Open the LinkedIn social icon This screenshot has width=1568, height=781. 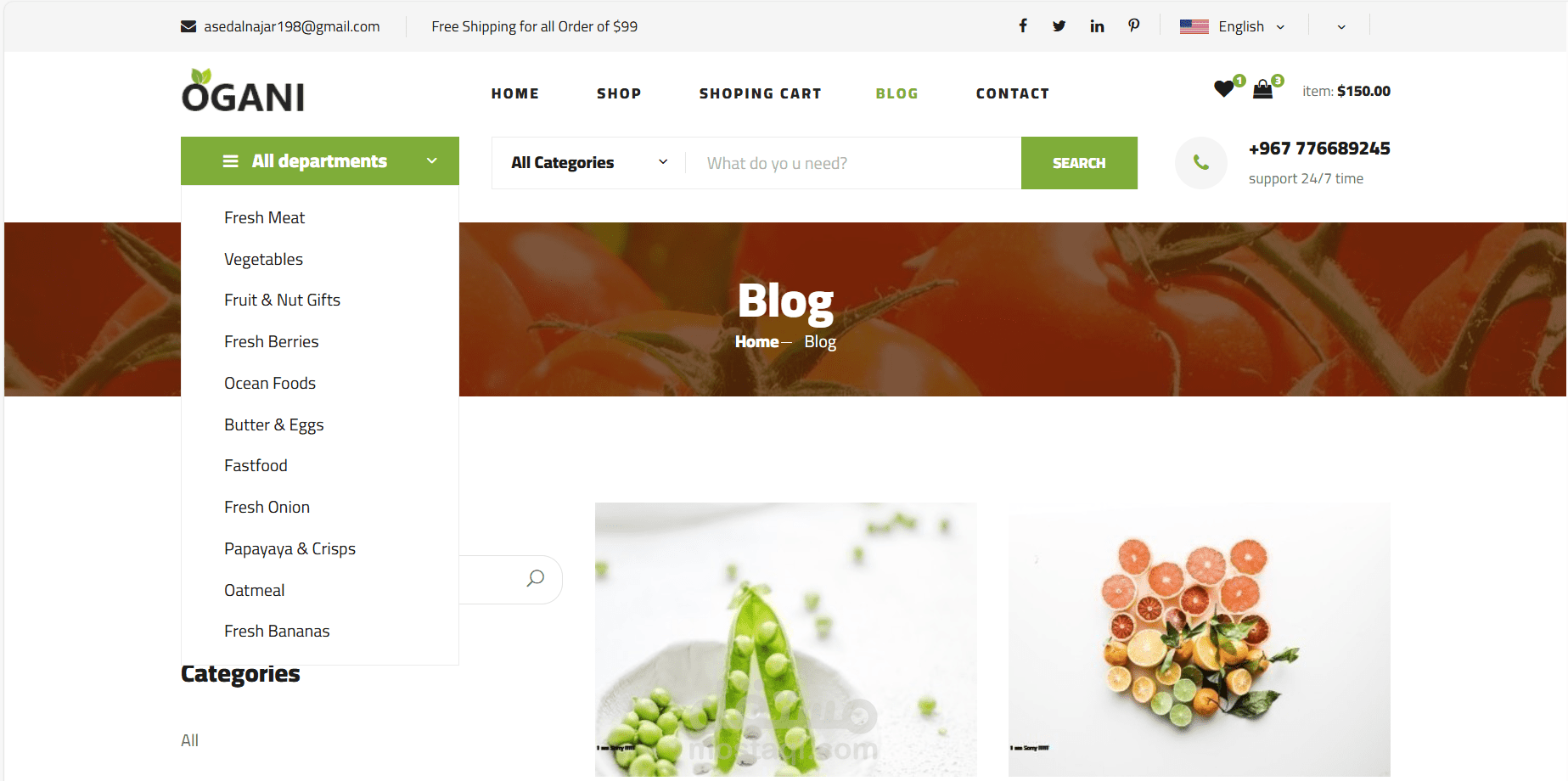coord(1097,25)
